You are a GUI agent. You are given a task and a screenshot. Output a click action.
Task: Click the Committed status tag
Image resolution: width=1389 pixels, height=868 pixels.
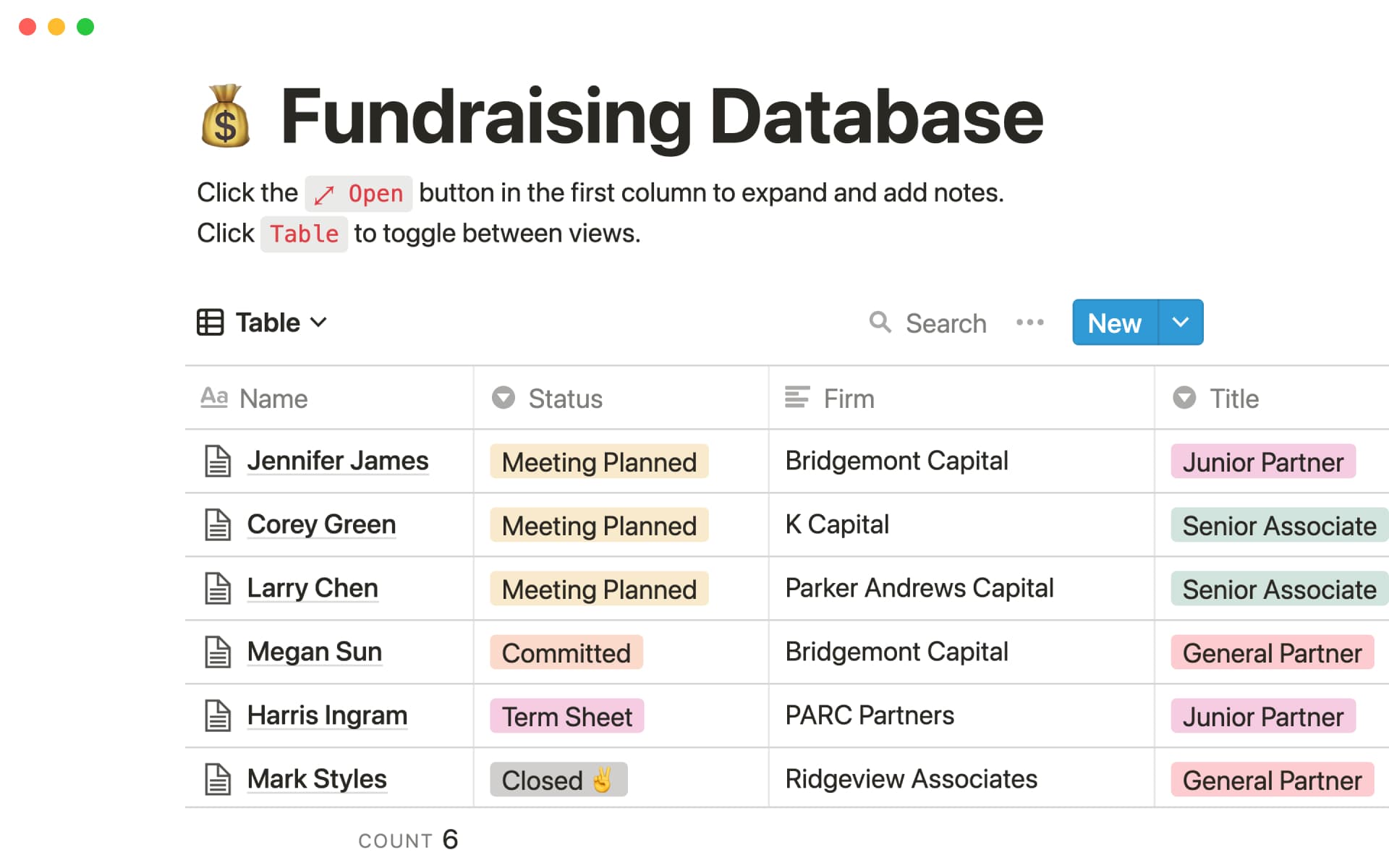pos(566,652)
